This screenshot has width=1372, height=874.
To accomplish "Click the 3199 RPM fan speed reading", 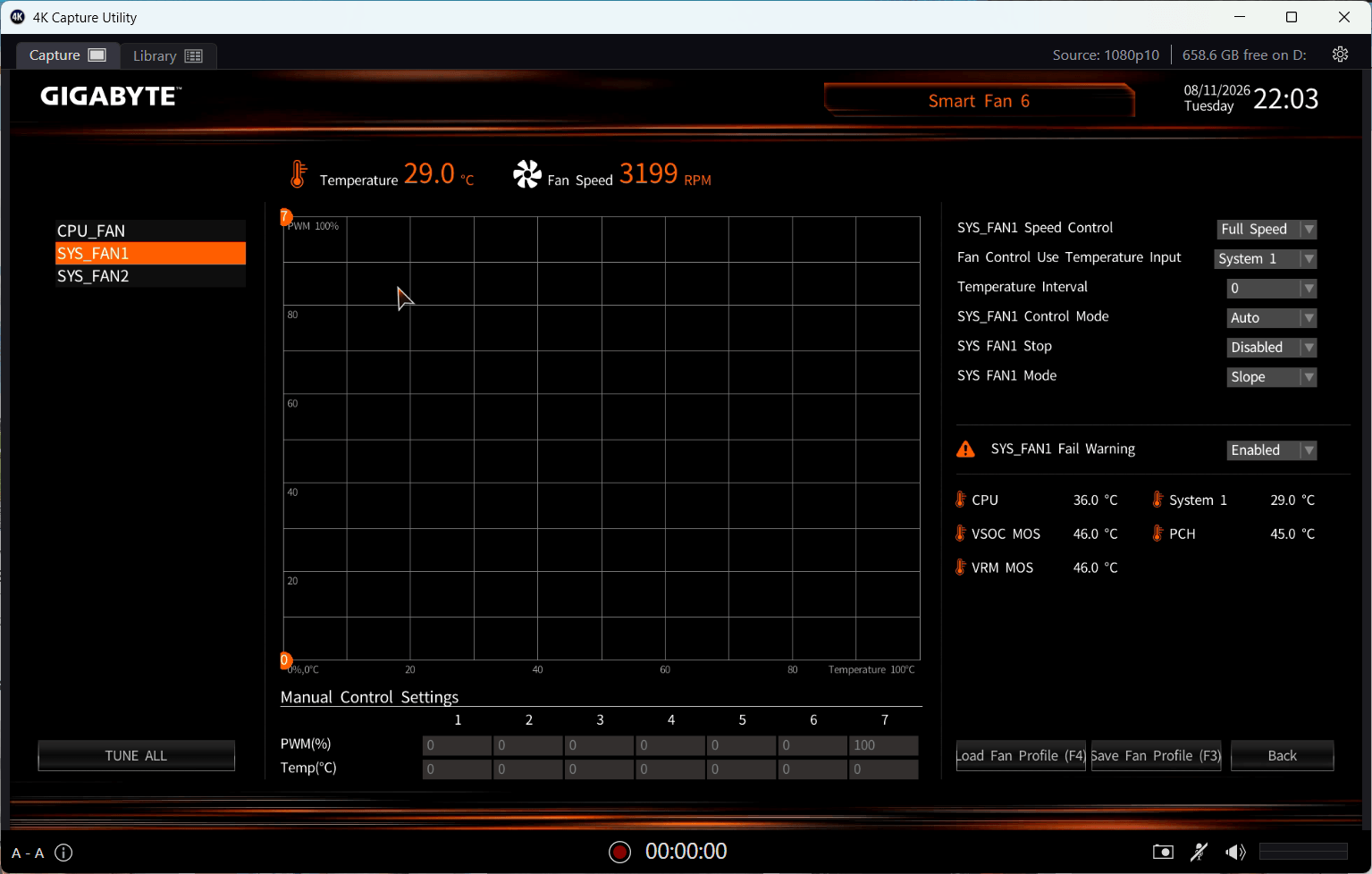I will point(665,173).
